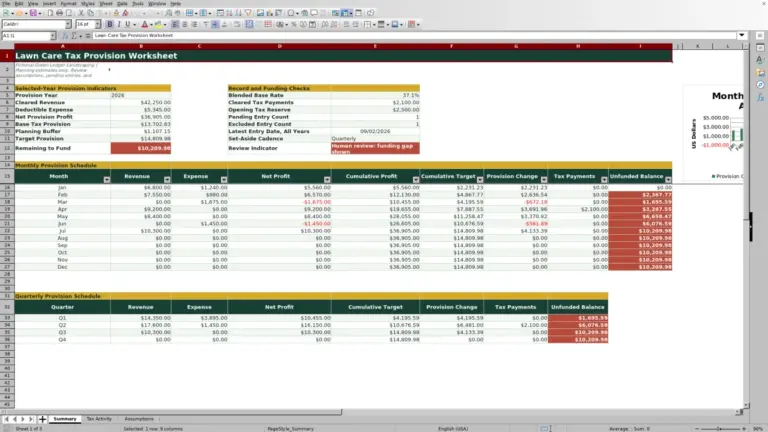Click the Insert Hyperlink icon
The width and height of the screenshot is (768, 432).
click(305, 13)
